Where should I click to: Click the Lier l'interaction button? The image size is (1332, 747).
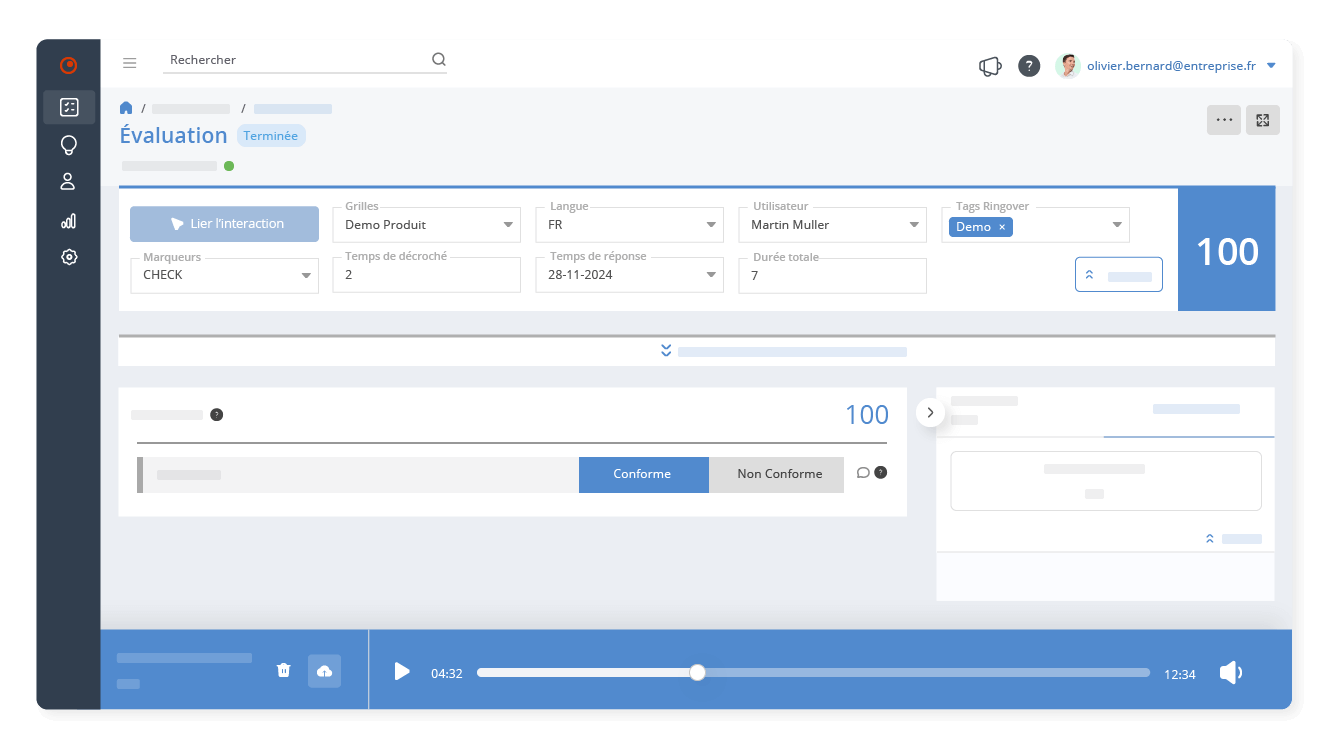click(x=225, y=224)
